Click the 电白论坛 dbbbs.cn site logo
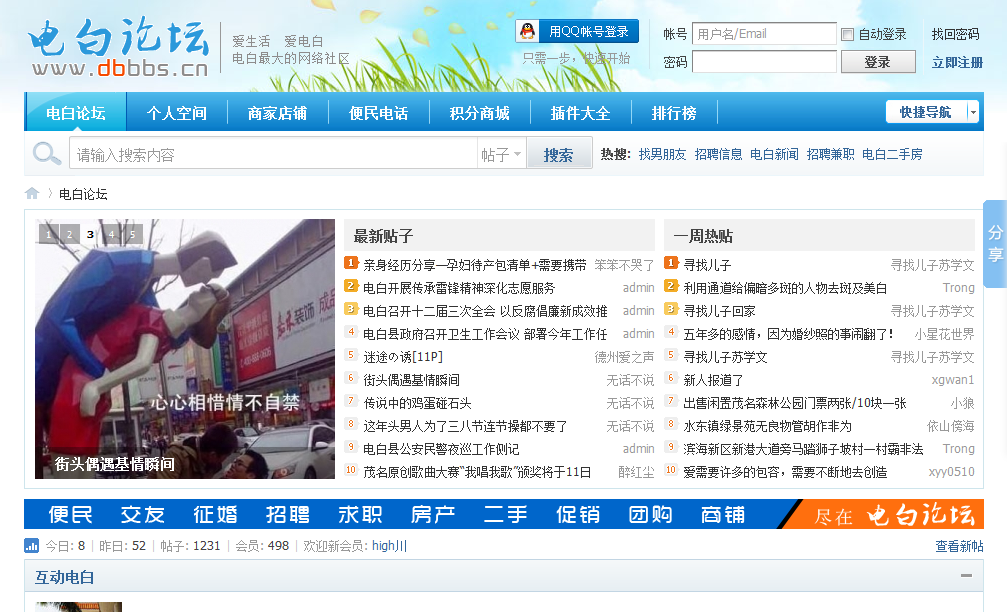The width and height of the screenshot is (1007, 612). 113,45
